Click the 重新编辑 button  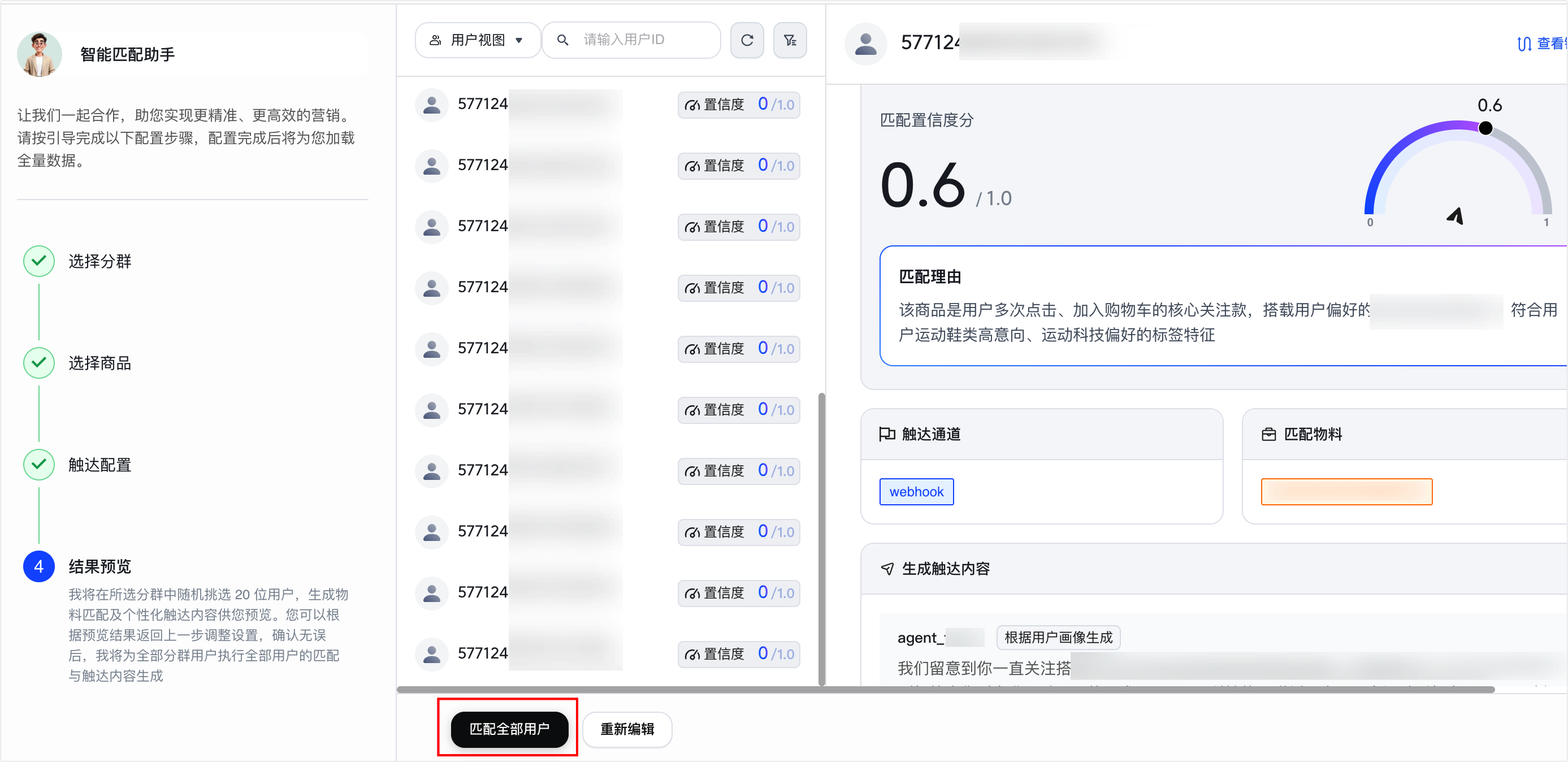click(x=627, y=729)
